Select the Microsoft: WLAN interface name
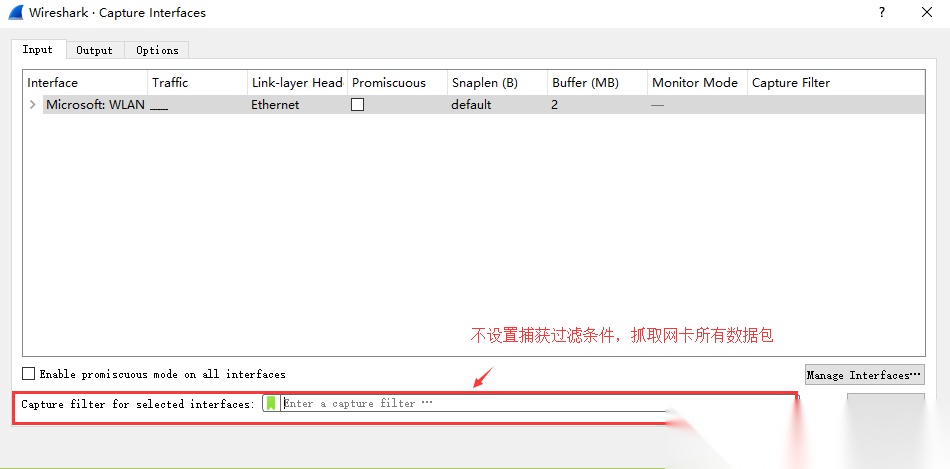This screenshot has width=950, height=469. tap(95, 105)
